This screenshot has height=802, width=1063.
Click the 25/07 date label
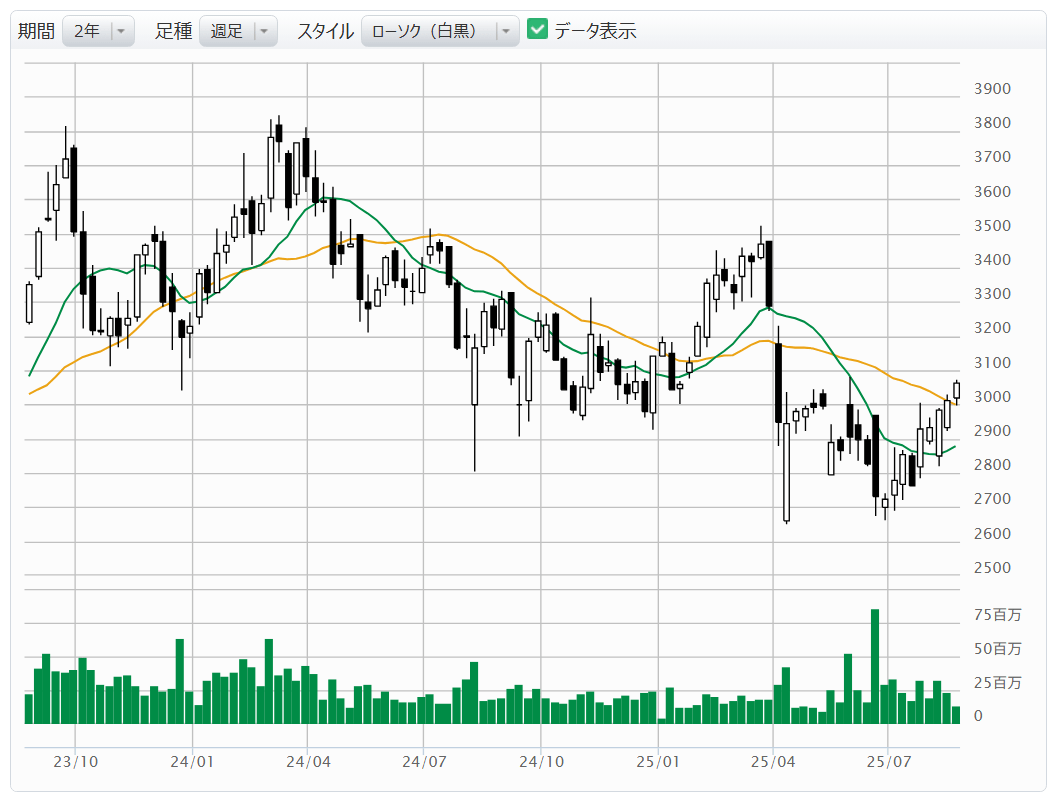tap(889, 761)
